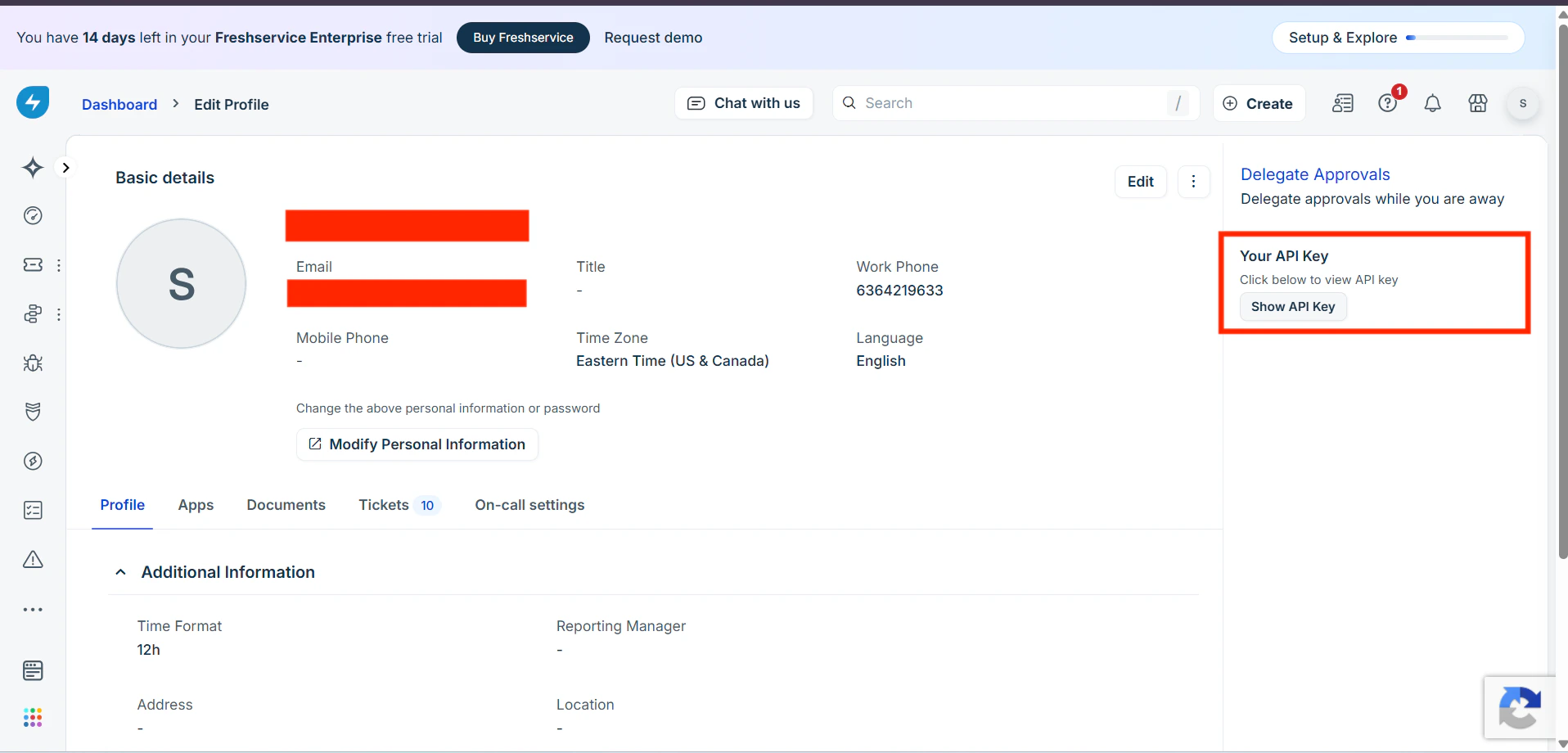Open workflow submenu three-dot handle
This screenshot has height=753, width=1568.
(x=58, y=314)
